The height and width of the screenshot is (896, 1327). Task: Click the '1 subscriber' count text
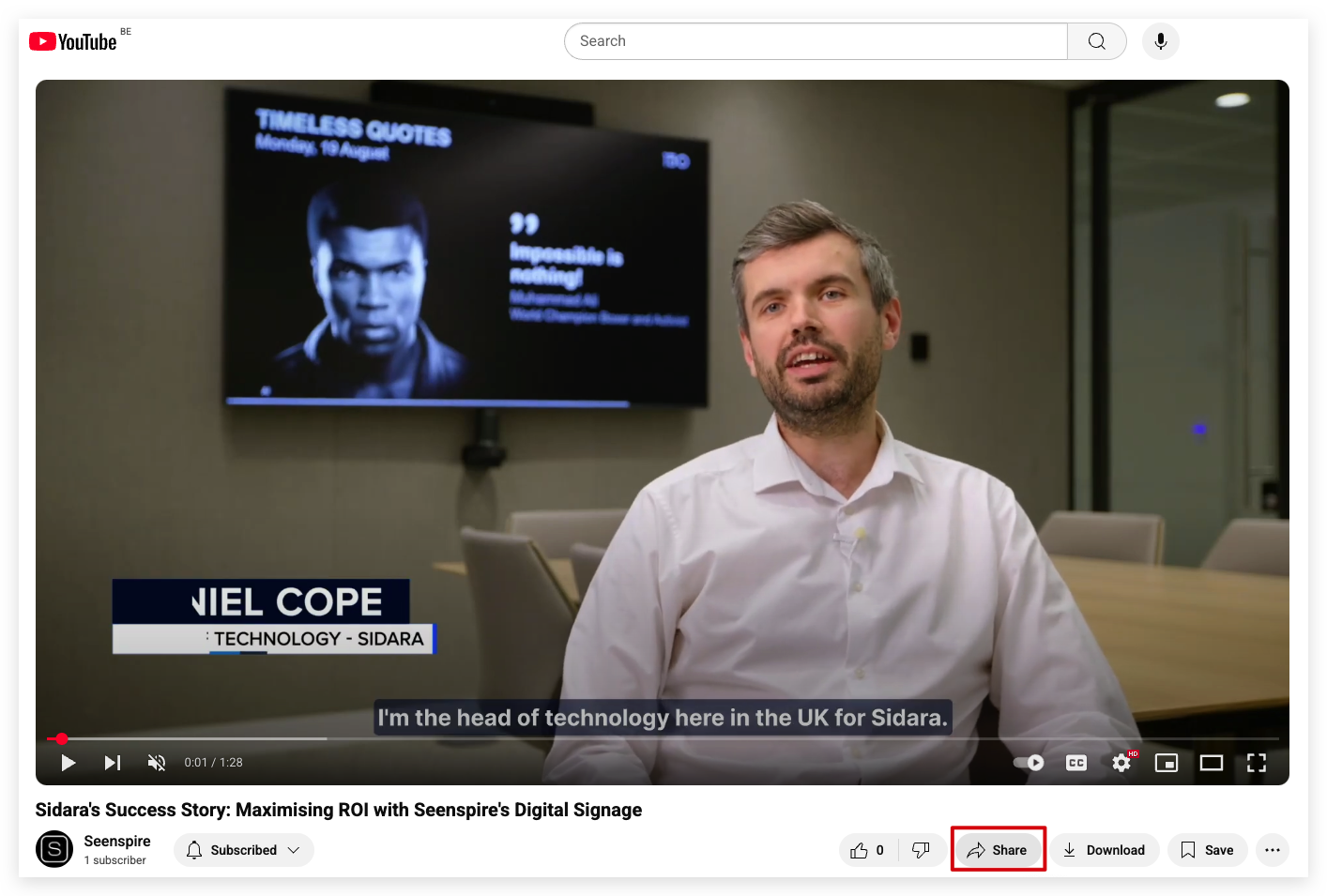coord(115,860)
